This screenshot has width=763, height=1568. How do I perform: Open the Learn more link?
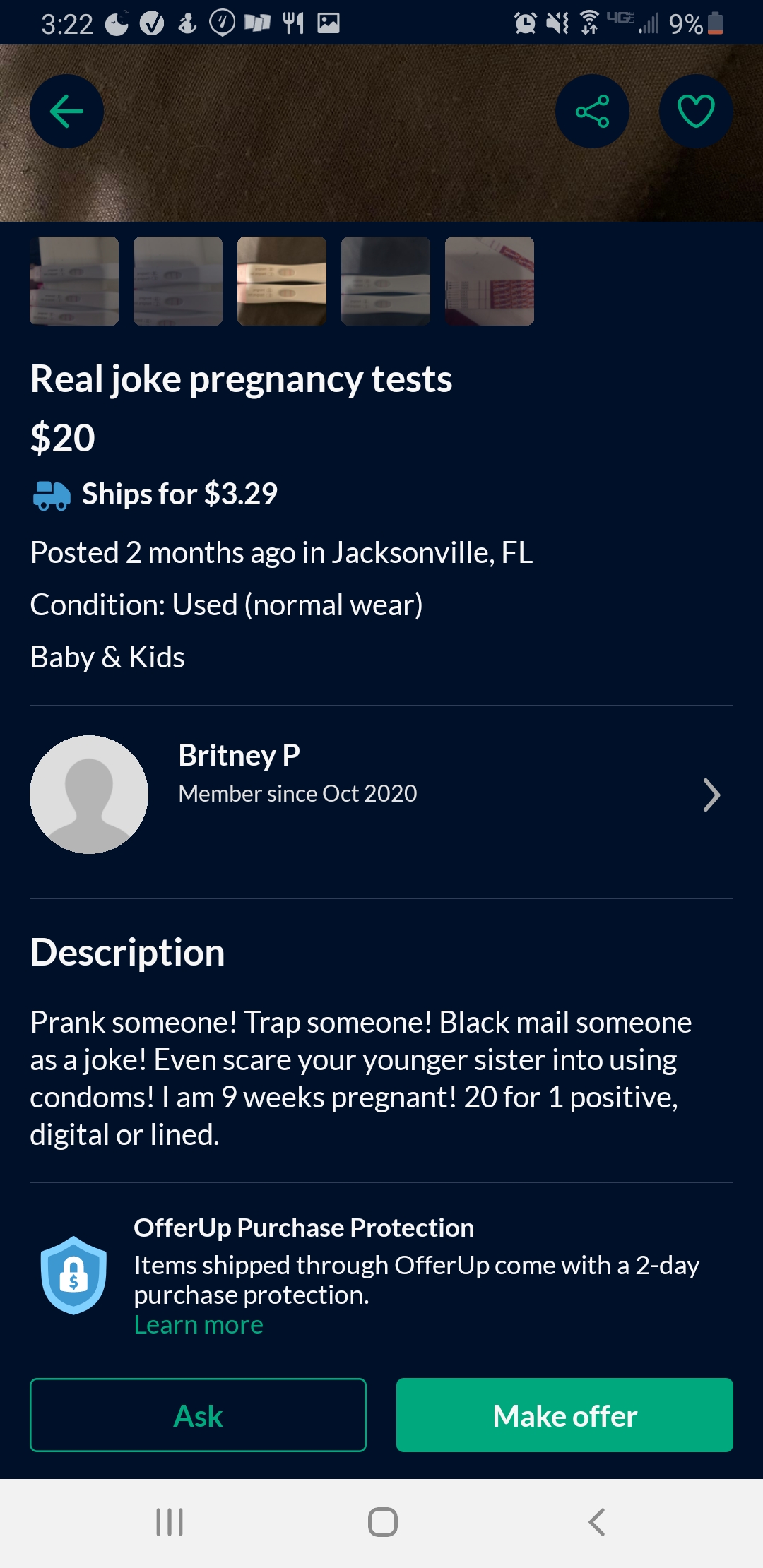coord(199,1325)
